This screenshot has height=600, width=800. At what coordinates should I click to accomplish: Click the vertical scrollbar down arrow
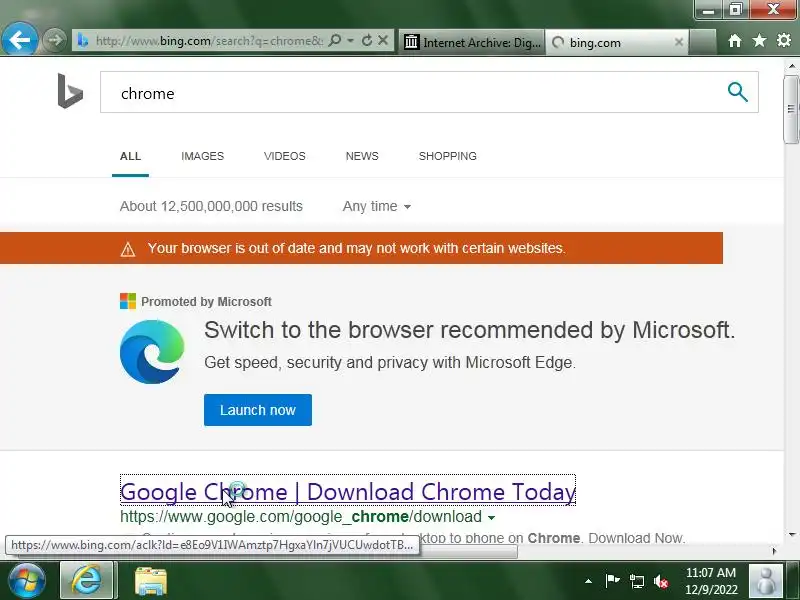point(791,535)
